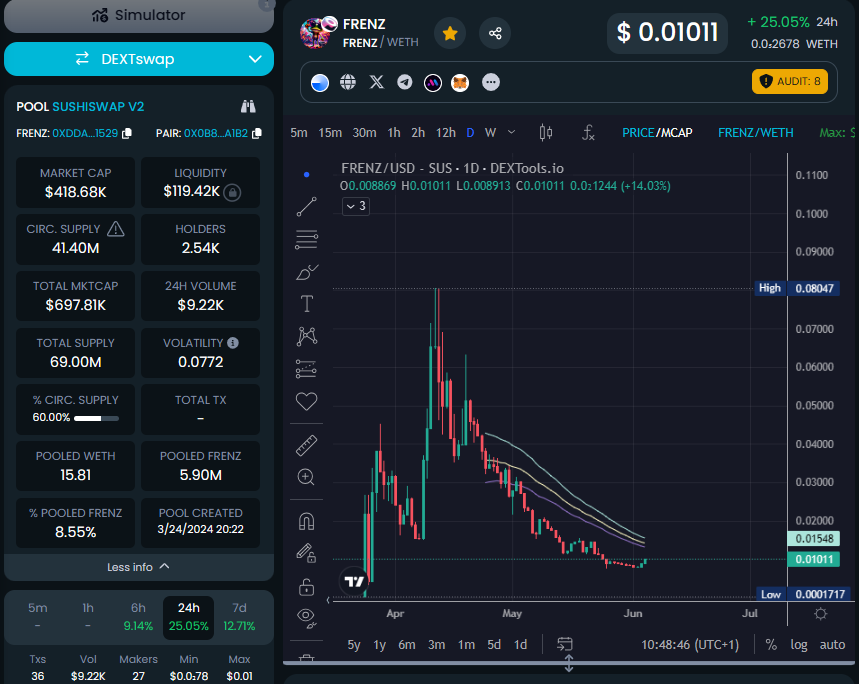
Task: Click the MetaMask fox icon
Action: pyautogui.click(x=460, y=83)
